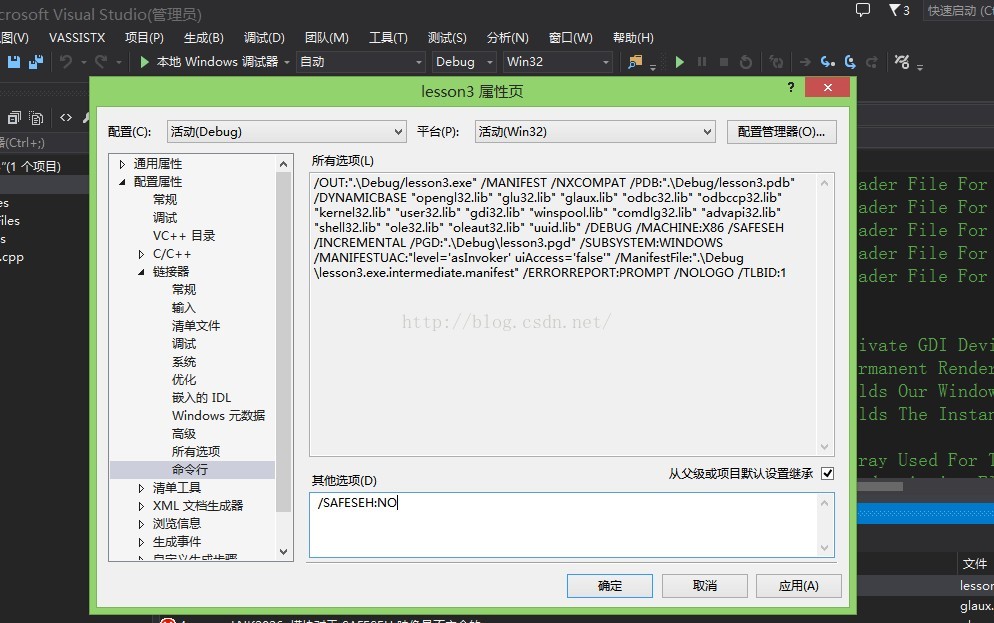Click the refresh windows app icon in debug toolbar
Image resolution: width=994 pixels, height=623 pixels.
(x=776, y=61)
